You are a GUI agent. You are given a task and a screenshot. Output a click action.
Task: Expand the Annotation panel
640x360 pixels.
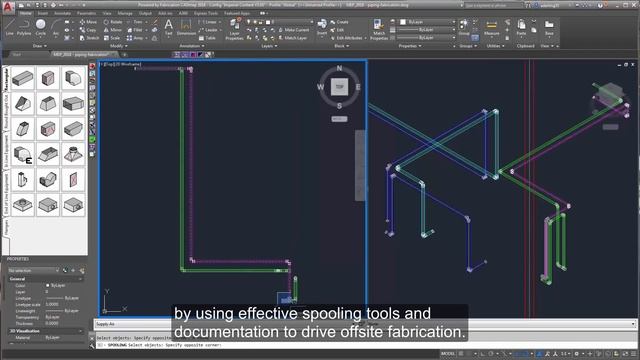[x=192, y=46]
